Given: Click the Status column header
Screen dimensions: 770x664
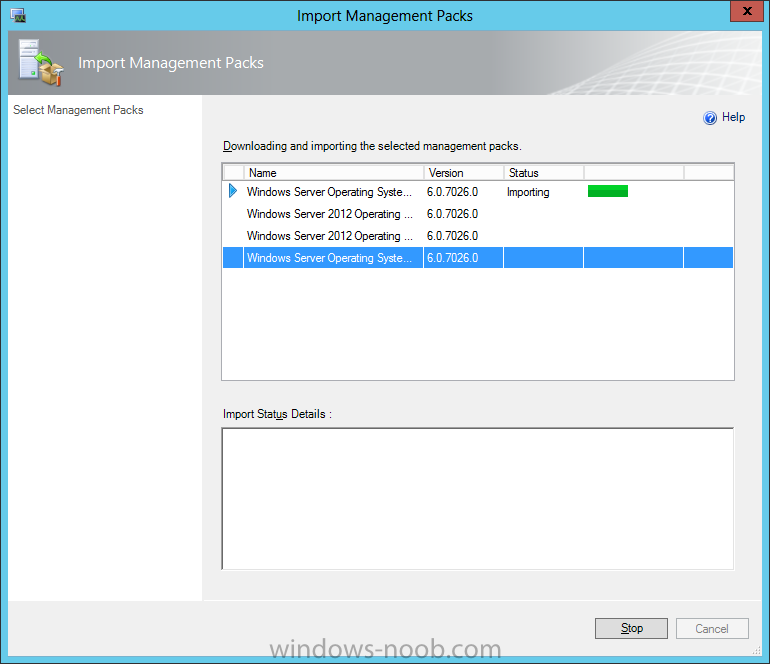Looking at the screenshot, I should 544,173.
